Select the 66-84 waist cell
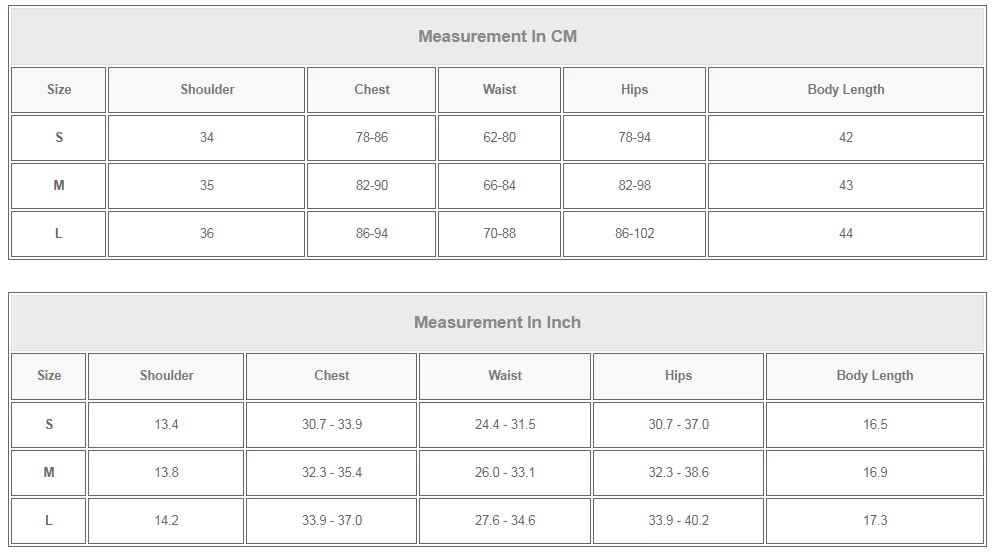 click(x=499, y=186)
